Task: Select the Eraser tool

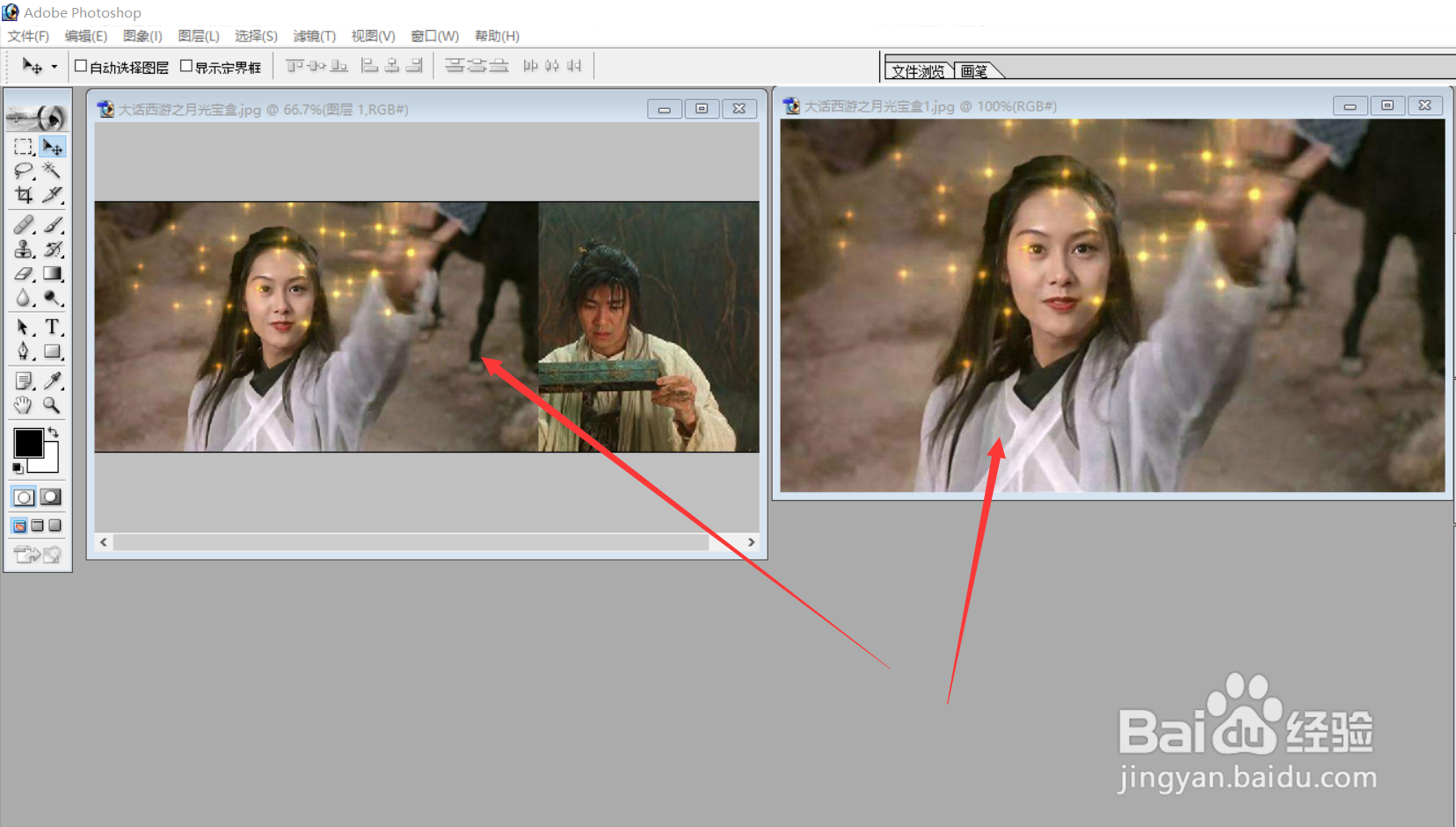Action: (x=24, y=274)
